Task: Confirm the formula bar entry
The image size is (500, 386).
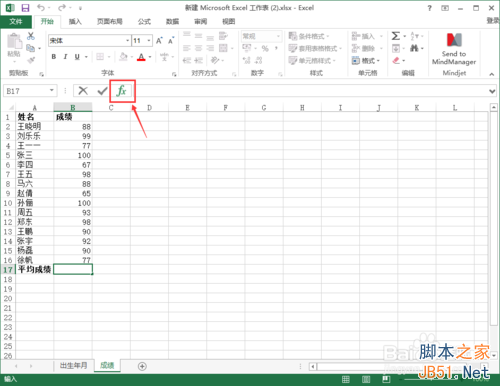Action: [x=102, y=91]
